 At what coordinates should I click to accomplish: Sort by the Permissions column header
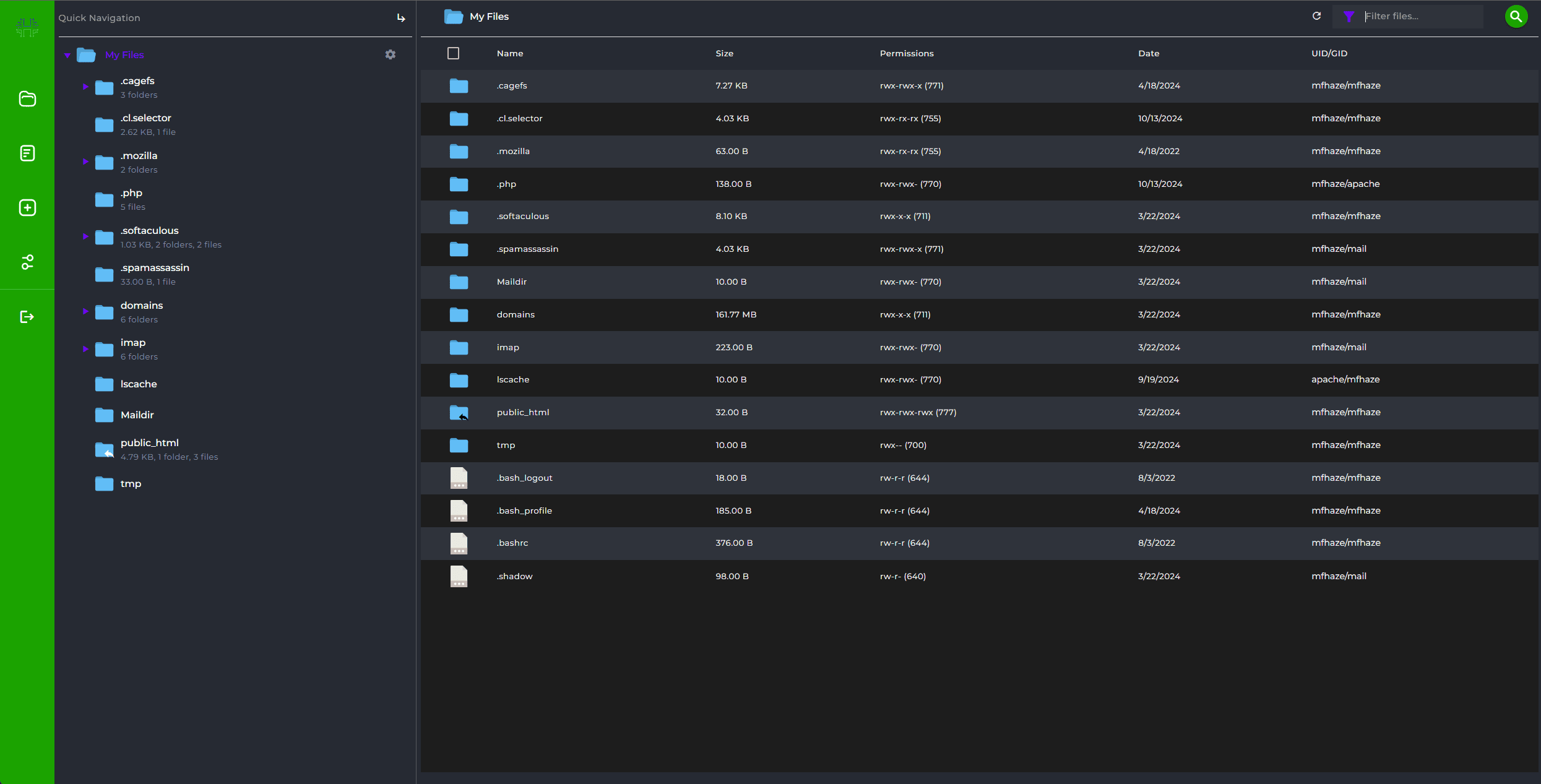coord(907,53)
